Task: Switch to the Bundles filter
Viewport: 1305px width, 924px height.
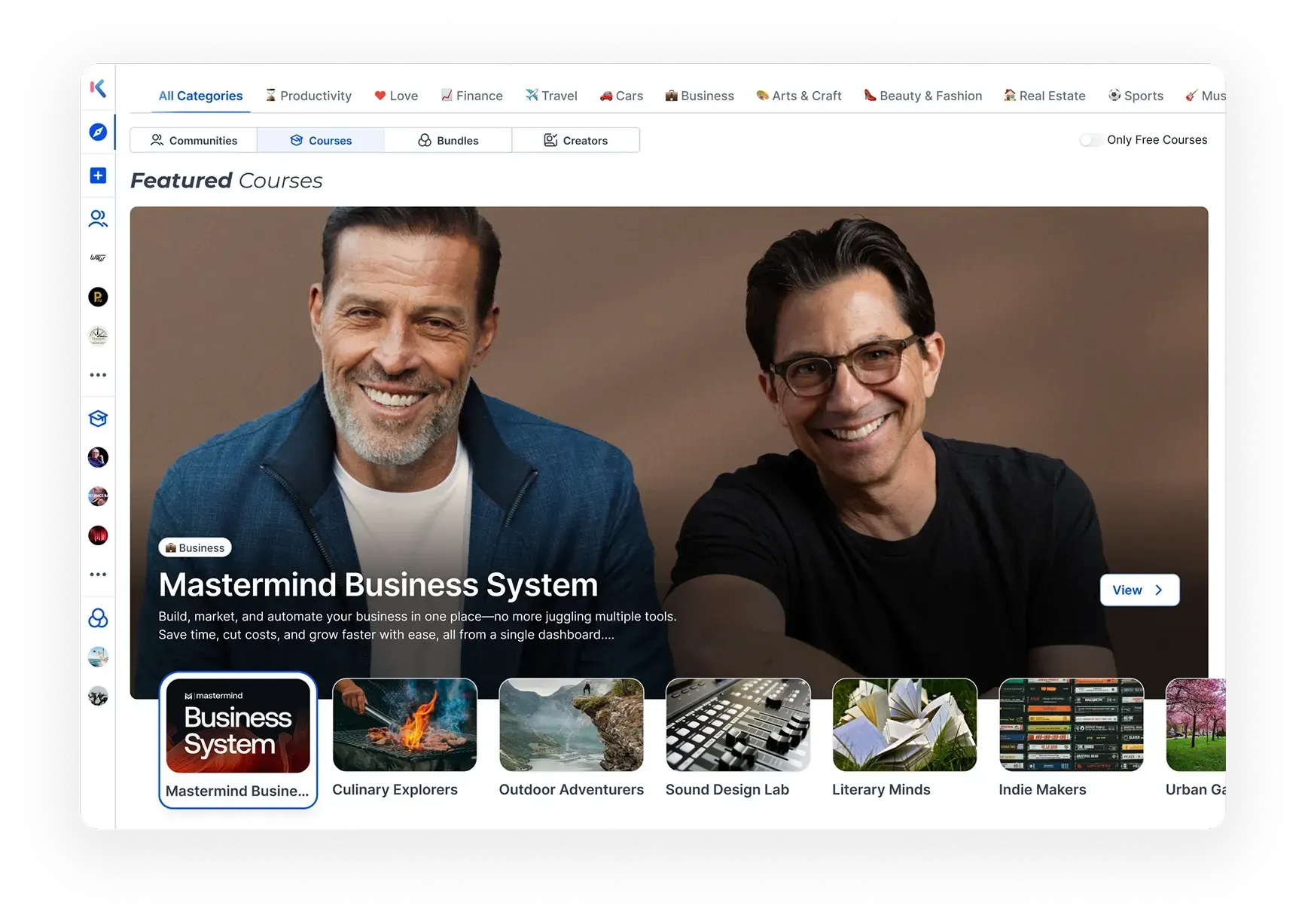Action: pos(448,140)
